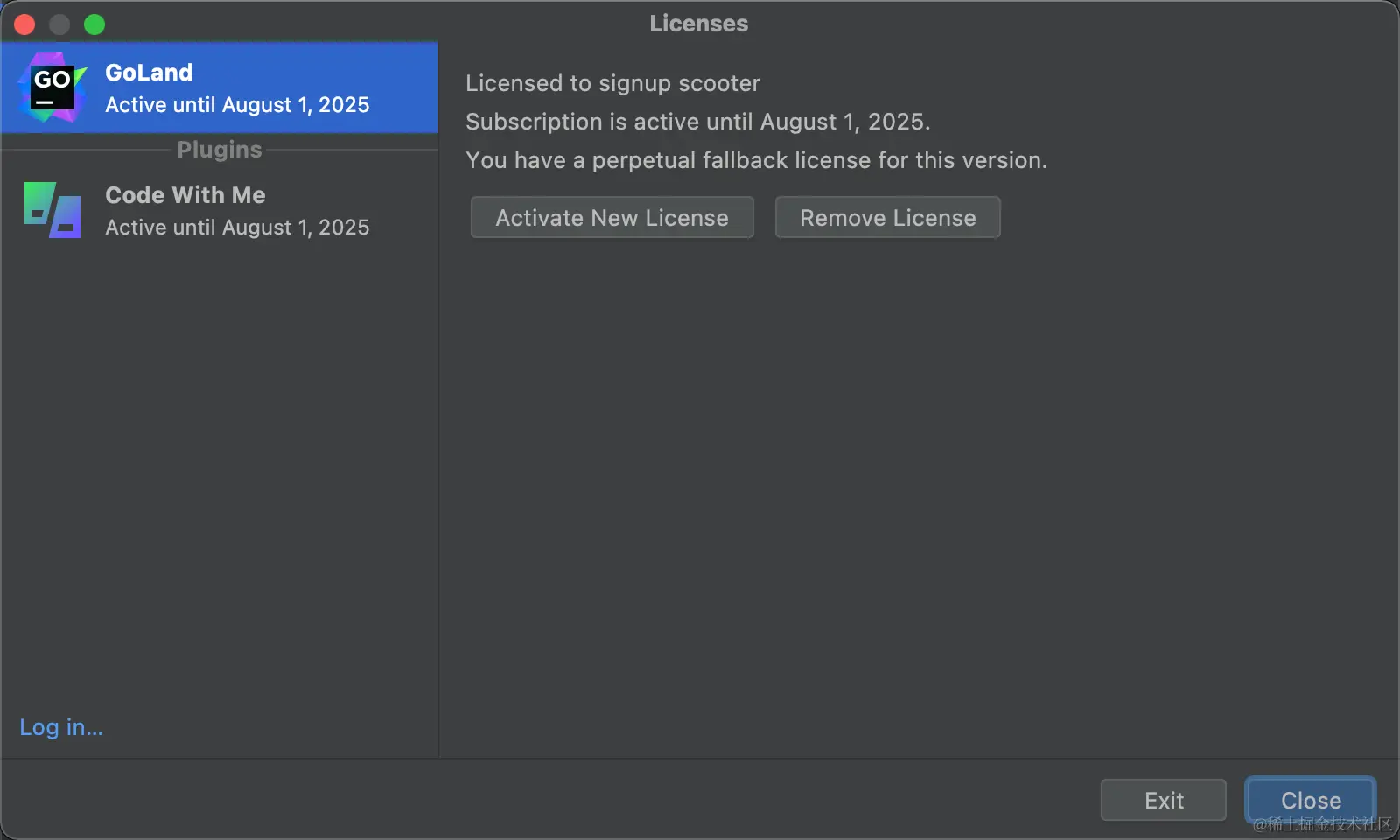Click the Licenses window title
The image size is (1400, 840).
[698, 24]
